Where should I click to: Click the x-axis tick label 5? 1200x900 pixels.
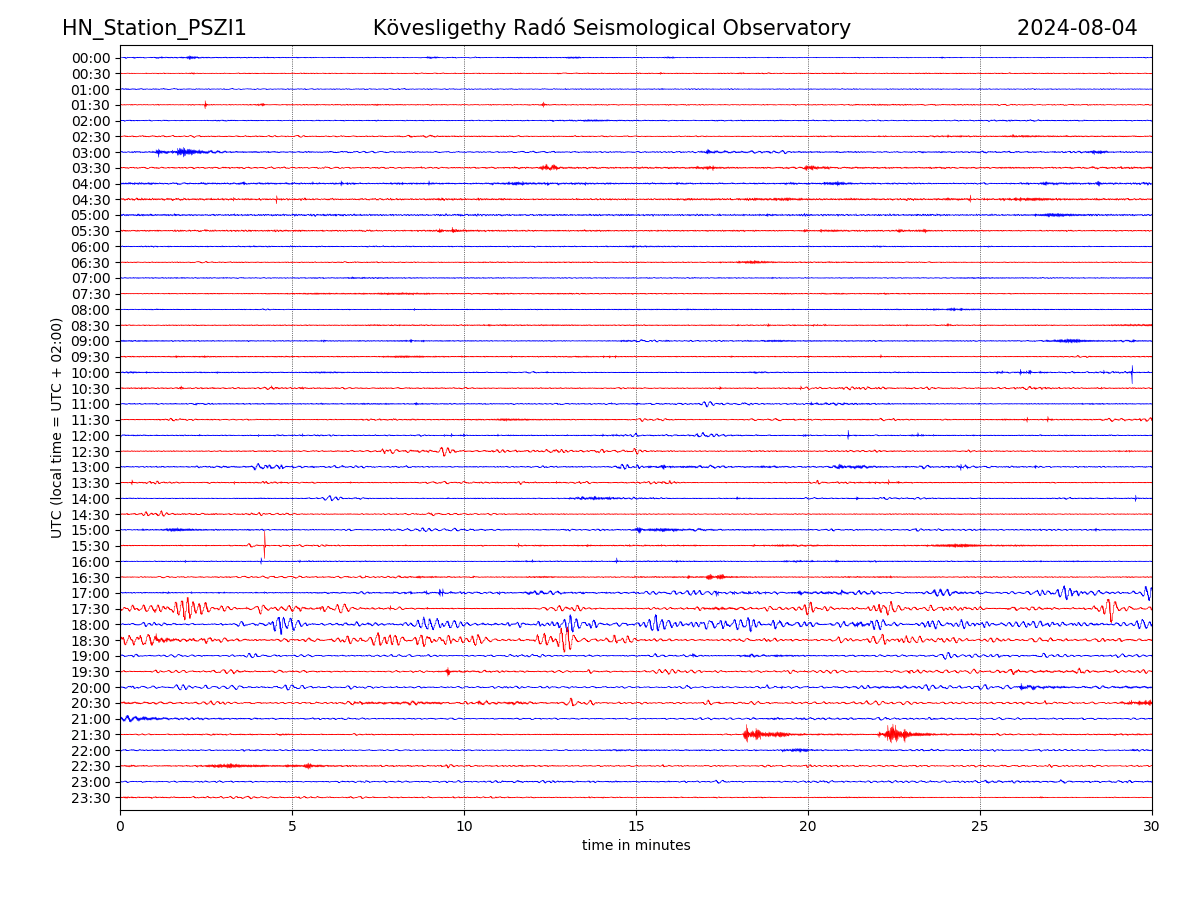coord(292,827)
